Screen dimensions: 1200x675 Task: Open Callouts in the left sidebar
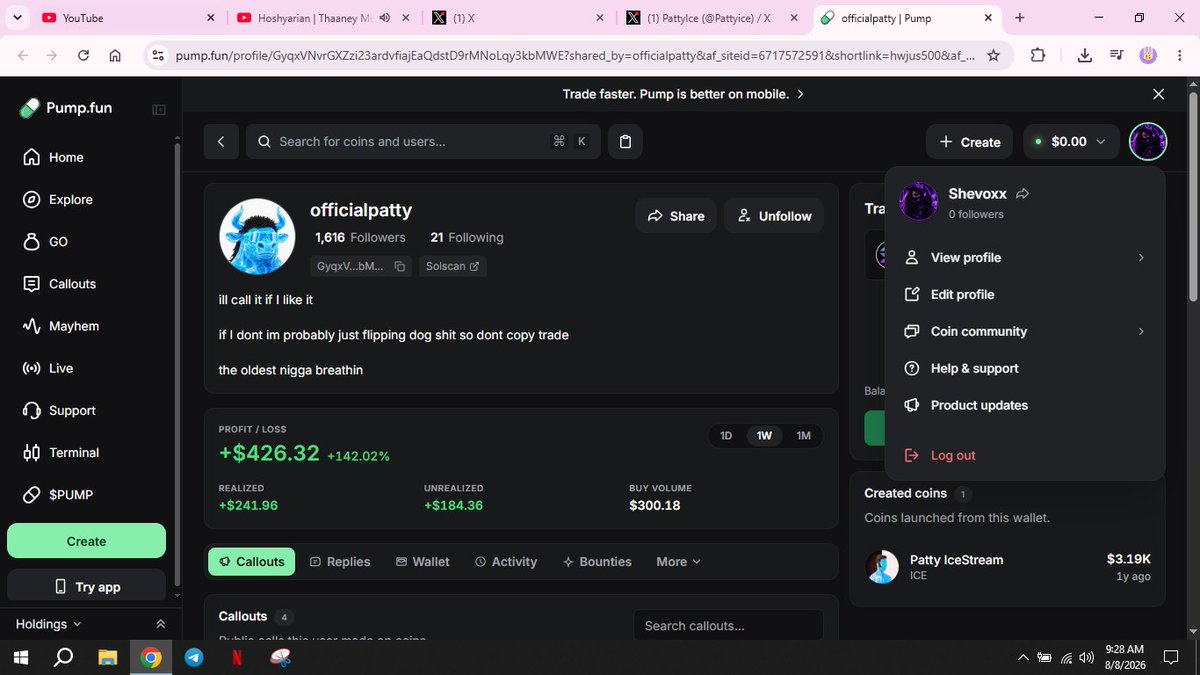59,284
